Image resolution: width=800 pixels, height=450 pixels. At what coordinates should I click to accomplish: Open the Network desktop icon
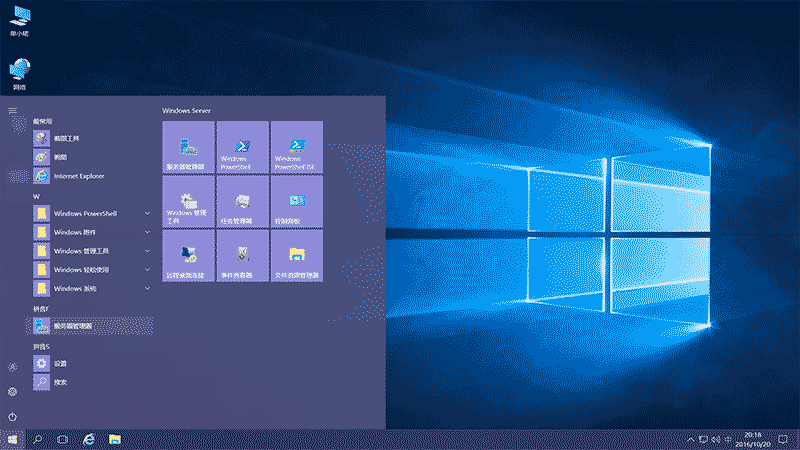click(x=19, y=74)
